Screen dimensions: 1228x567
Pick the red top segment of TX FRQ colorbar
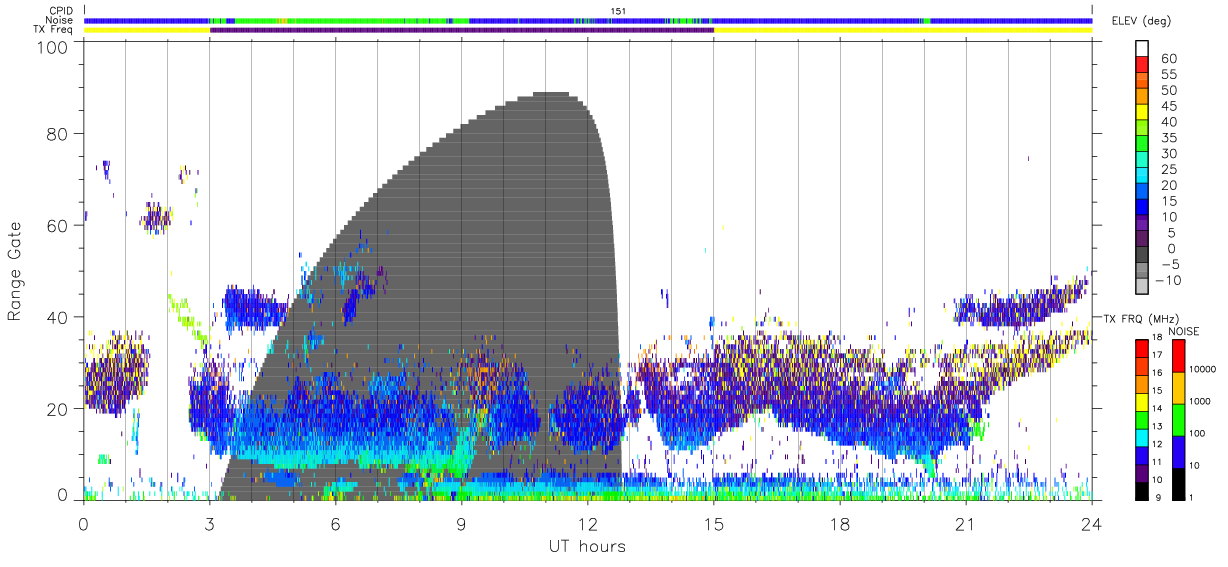tap(1142, 348)
